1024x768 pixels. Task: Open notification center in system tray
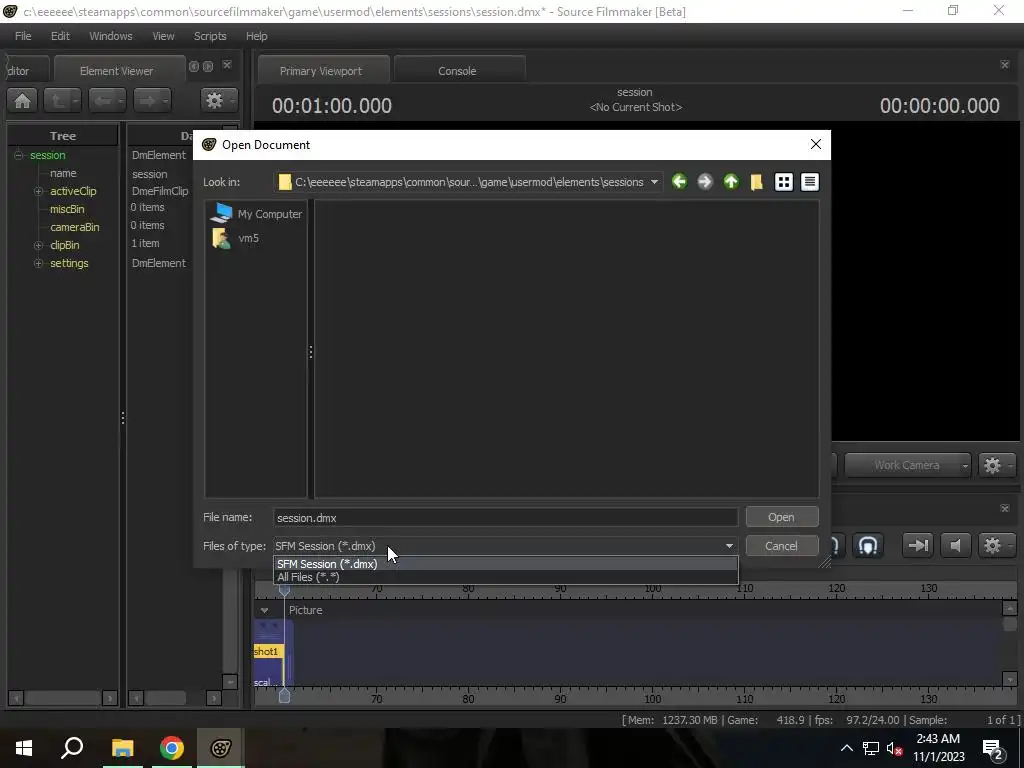[993, 748]
